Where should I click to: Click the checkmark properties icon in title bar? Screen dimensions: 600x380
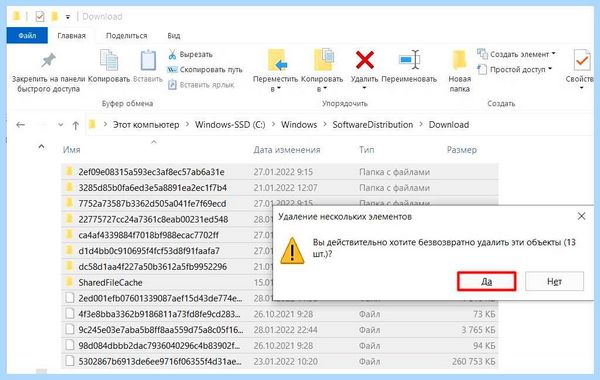tap(39, 16)
